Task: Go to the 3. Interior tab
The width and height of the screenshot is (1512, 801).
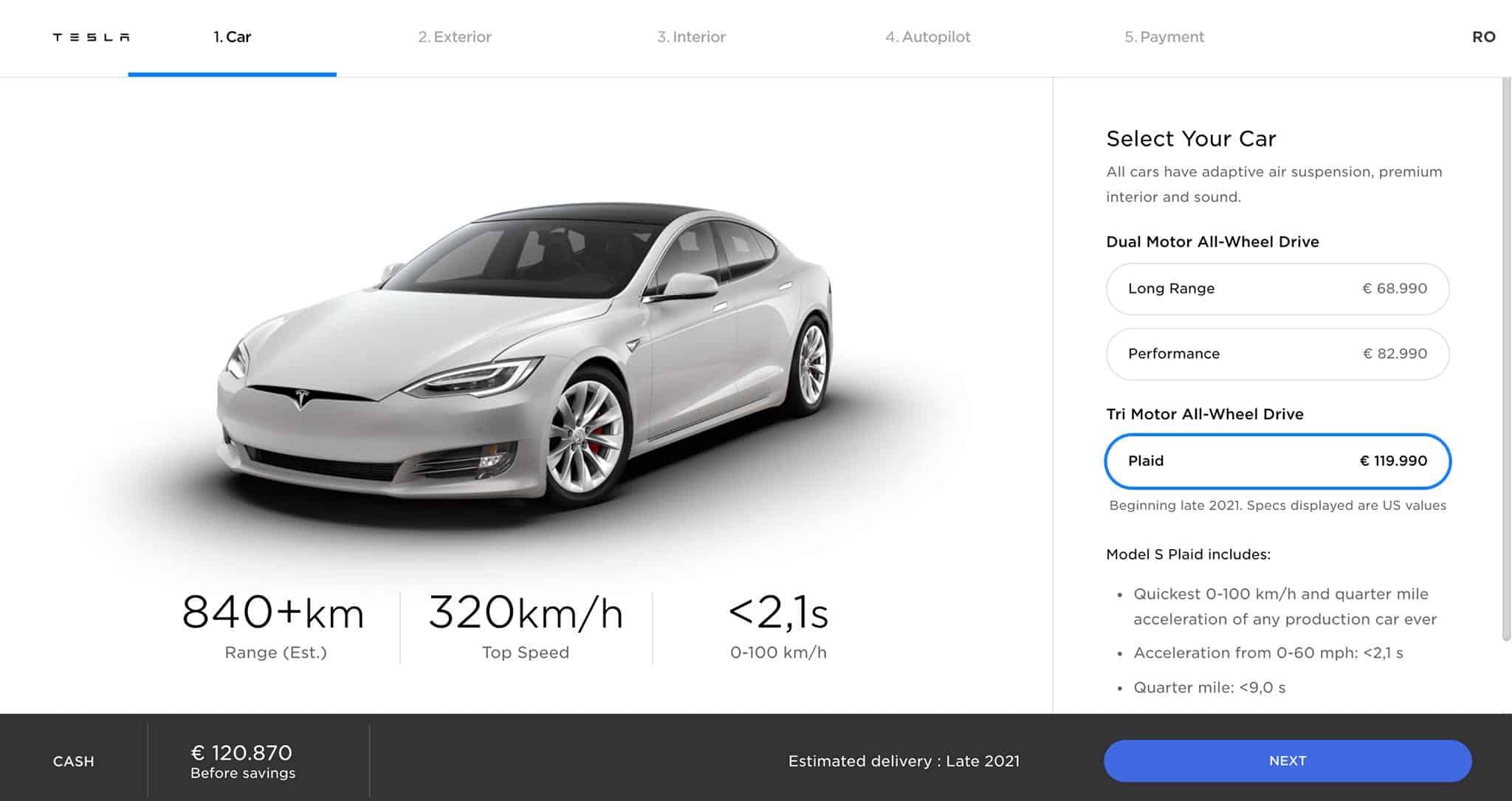Action: [x=691, y=37]
